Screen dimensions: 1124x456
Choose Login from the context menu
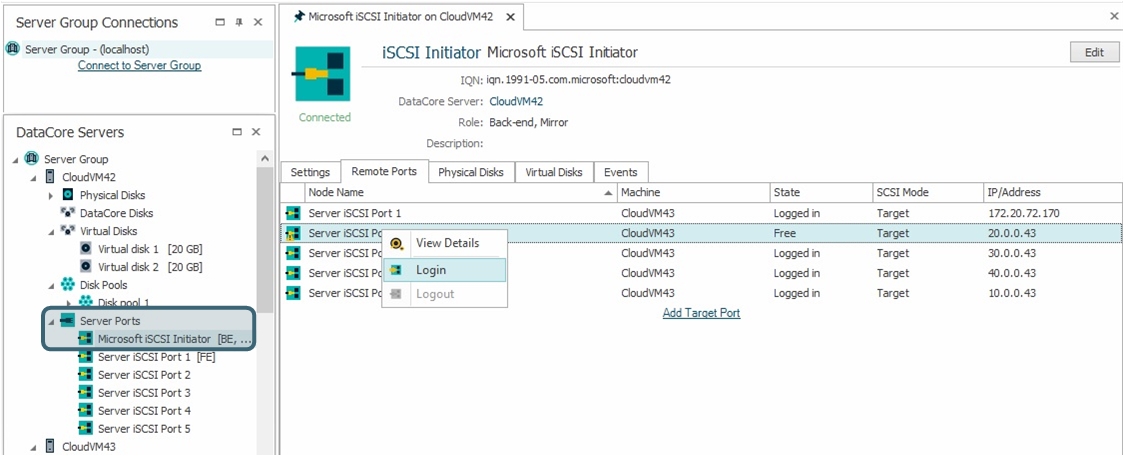click(x=431, y=270)
